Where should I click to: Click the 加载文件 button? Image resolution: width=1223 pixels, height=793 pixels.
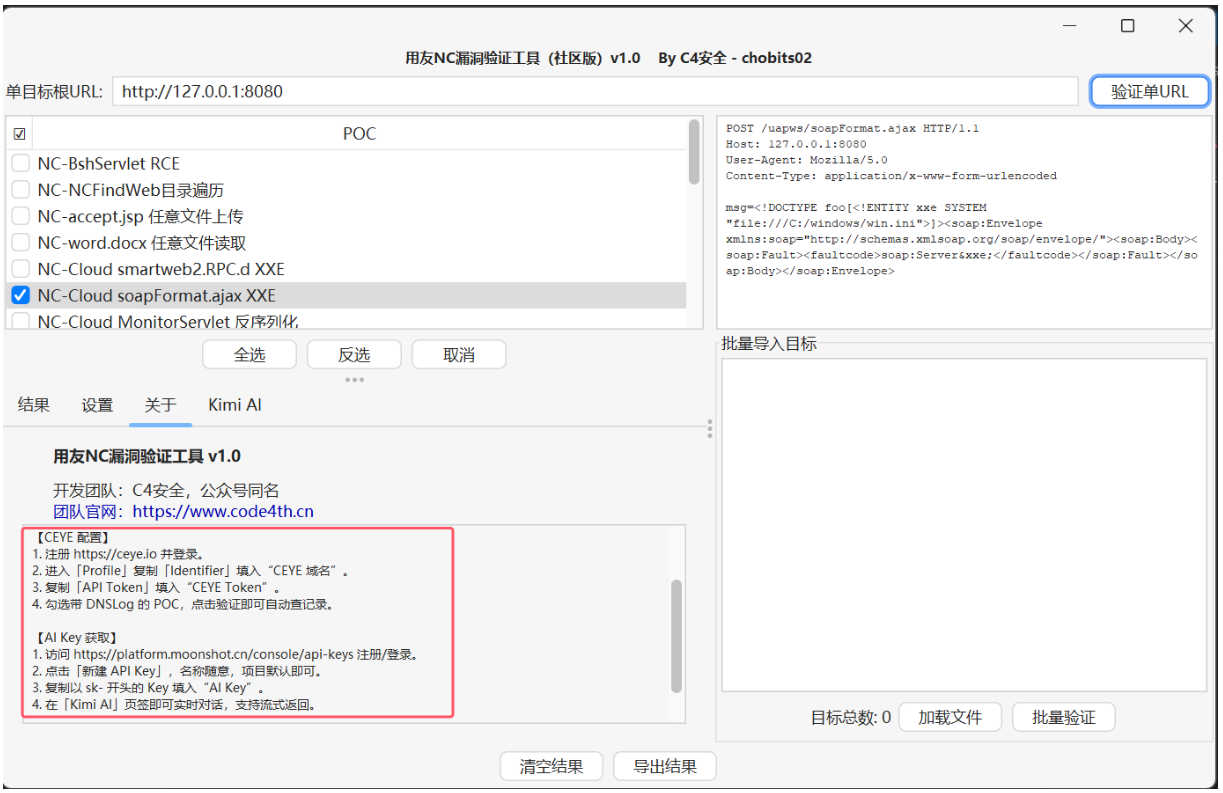click(950, 717)
